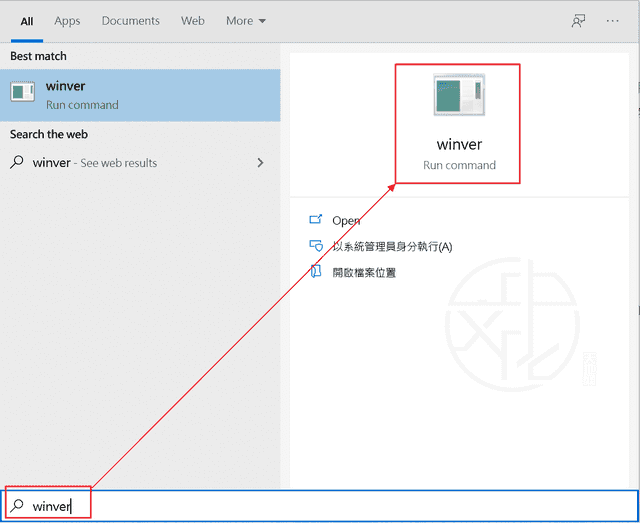The width and height of the screenshot is (640, 523).
Task: Click the feedback person icon
Action: click(578, 21)
